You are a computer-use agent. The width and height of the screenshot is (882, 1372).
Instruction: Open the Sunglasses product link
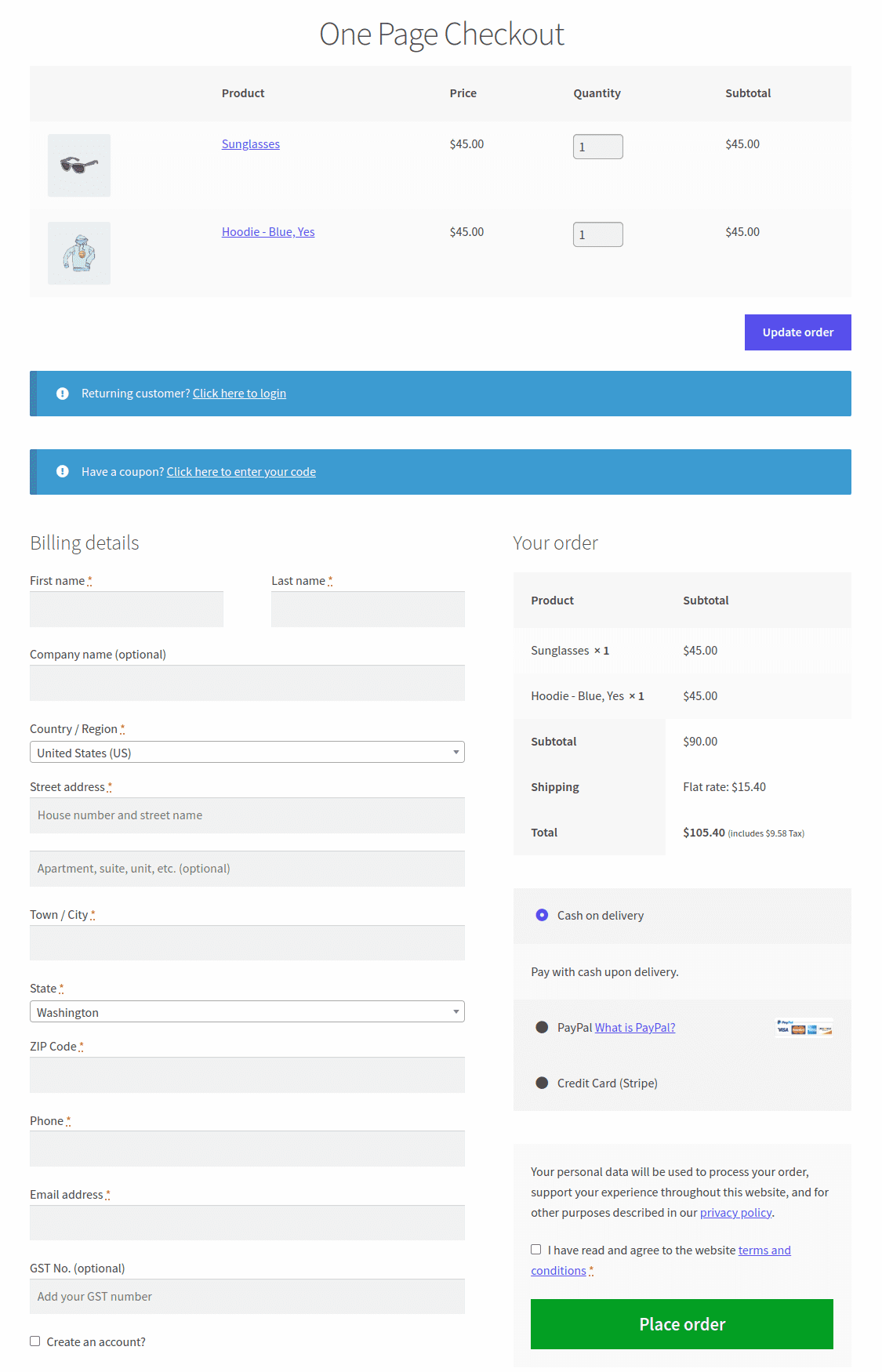pyautogui.click(x=251, y=144)
